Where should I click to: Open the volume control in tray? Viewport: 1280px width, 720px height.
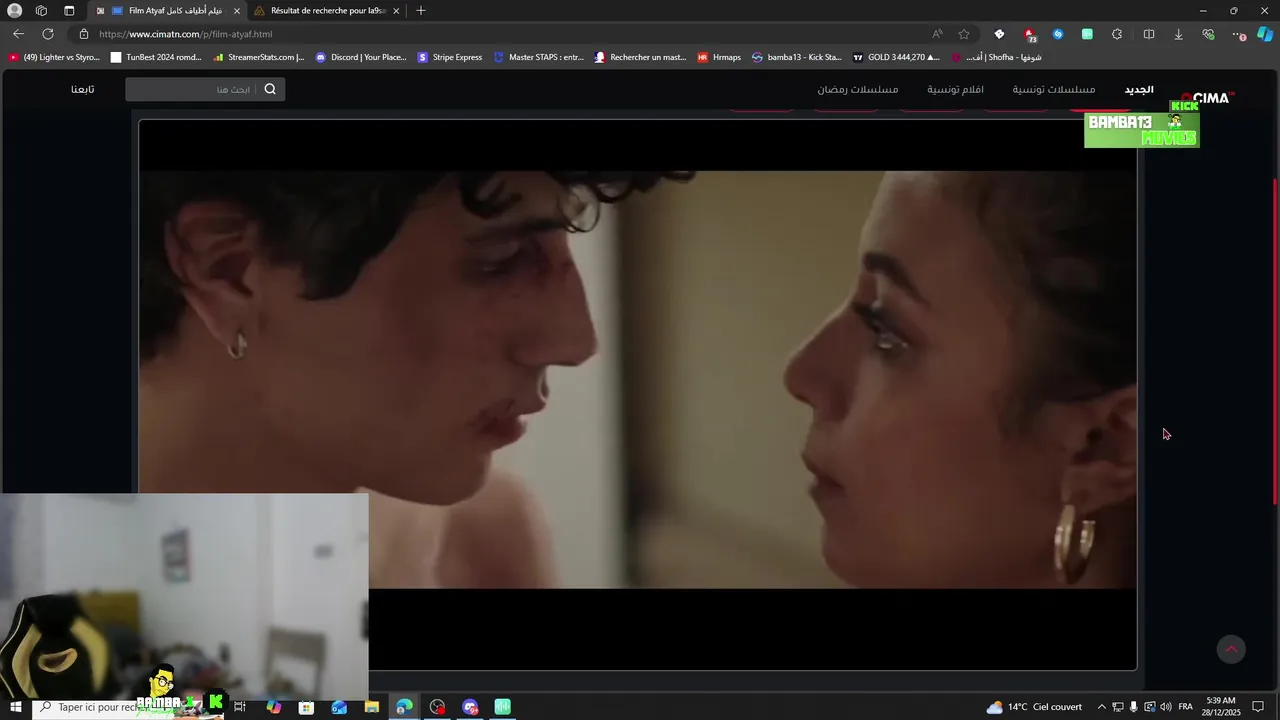click(1165, 707)
